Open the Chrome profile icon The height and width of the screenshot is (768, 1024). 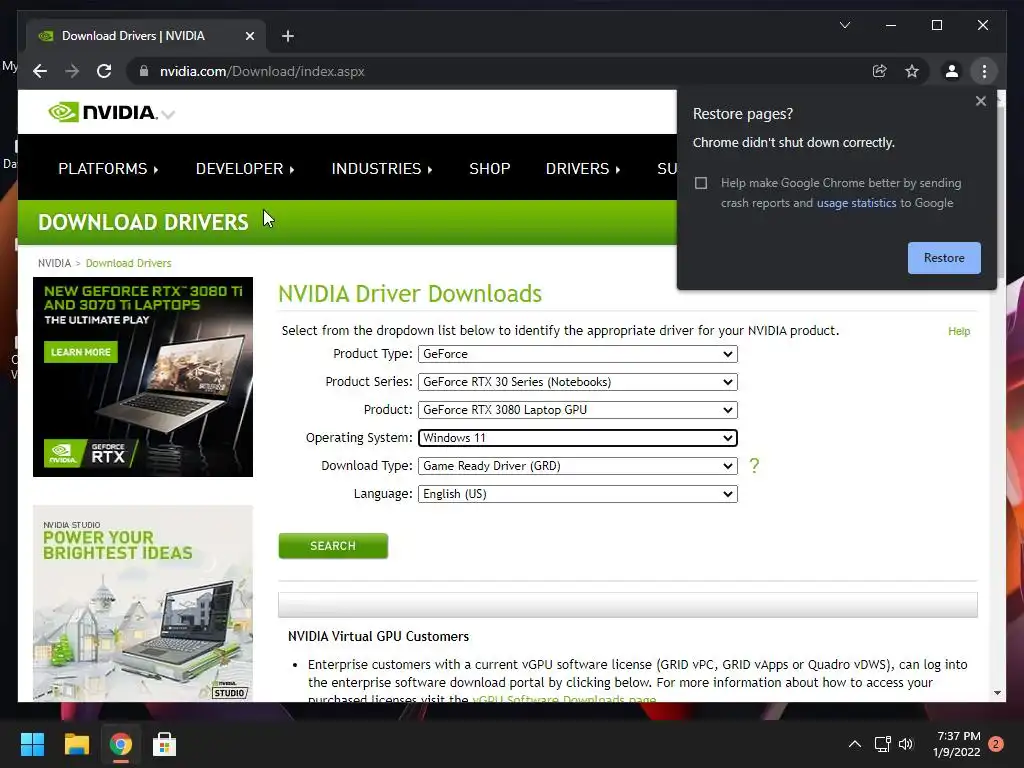952,71
